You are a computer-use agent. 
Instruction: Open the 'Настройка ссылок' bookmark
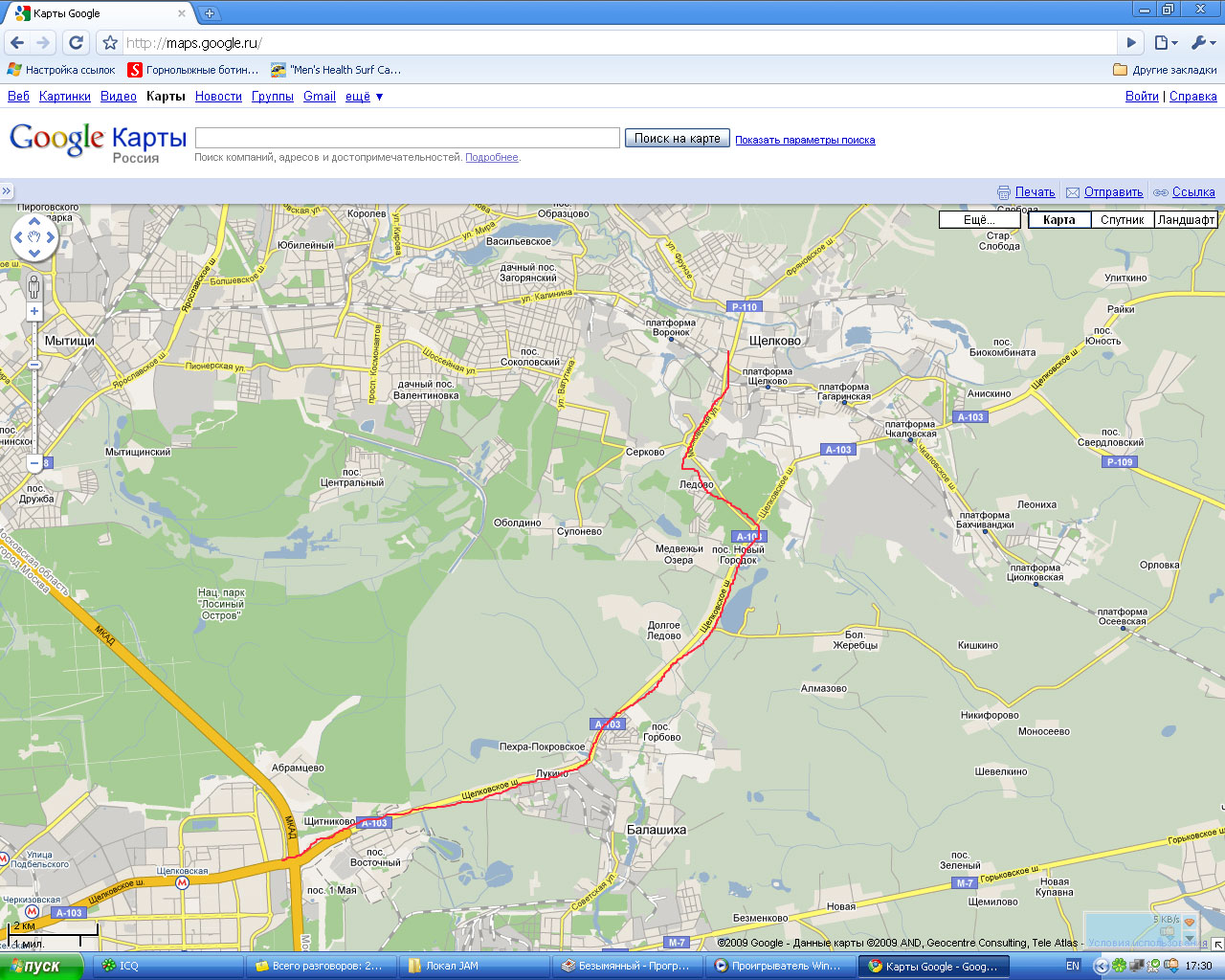(x=61, y=70)
